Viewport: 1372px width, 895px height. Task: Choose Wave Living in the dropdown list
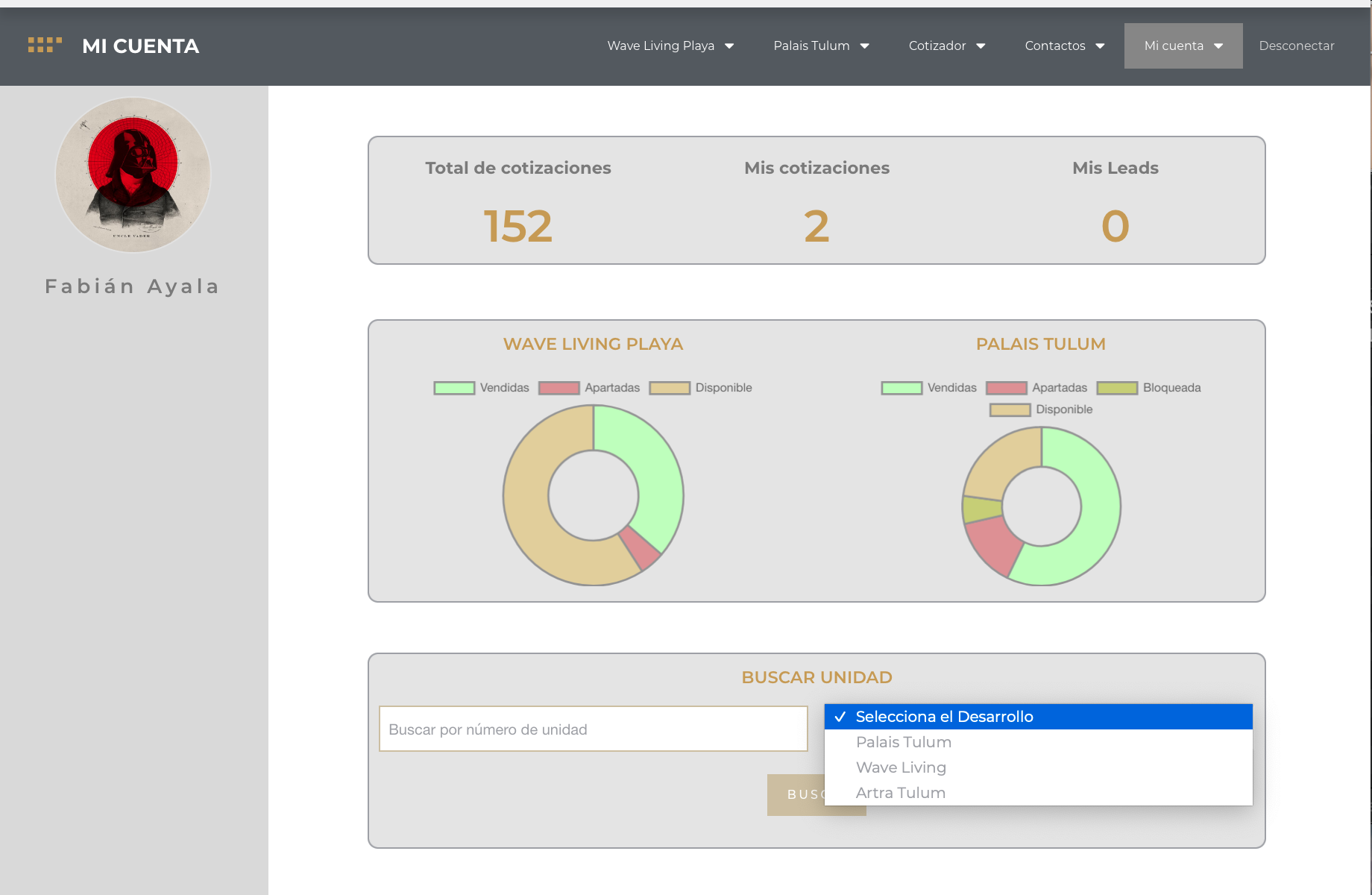point(901,767)
